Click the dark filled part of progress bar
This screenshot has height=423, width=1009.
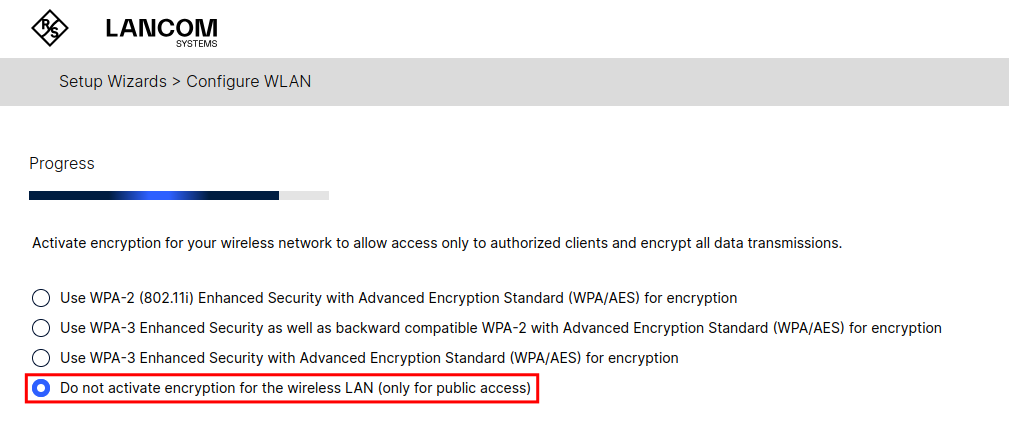point(77,195)
